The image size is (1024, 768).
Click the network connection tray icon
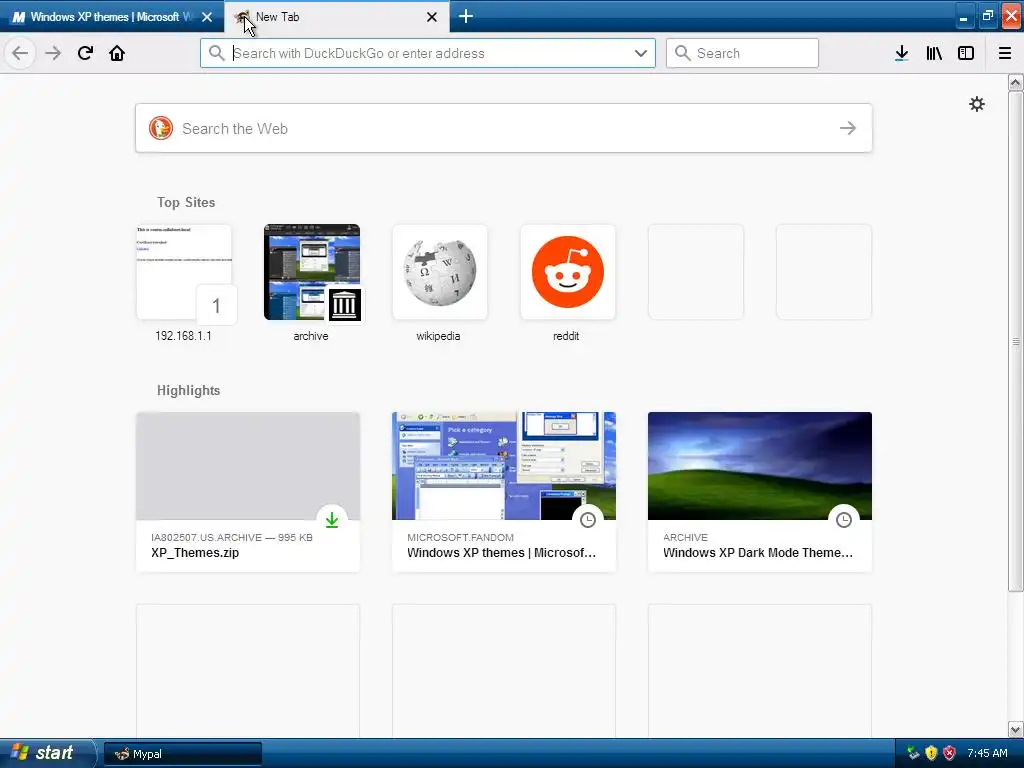[913, 753]
